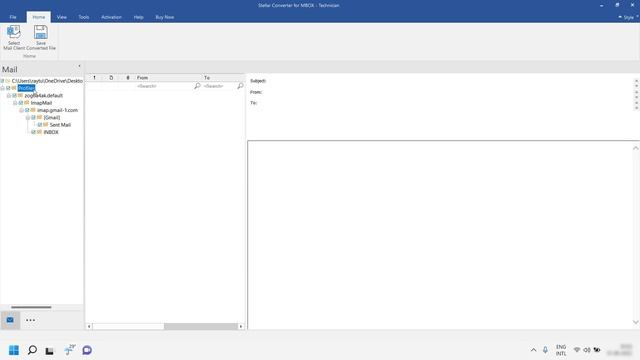Toggle checkbox for Sent Mail folder

40,125
